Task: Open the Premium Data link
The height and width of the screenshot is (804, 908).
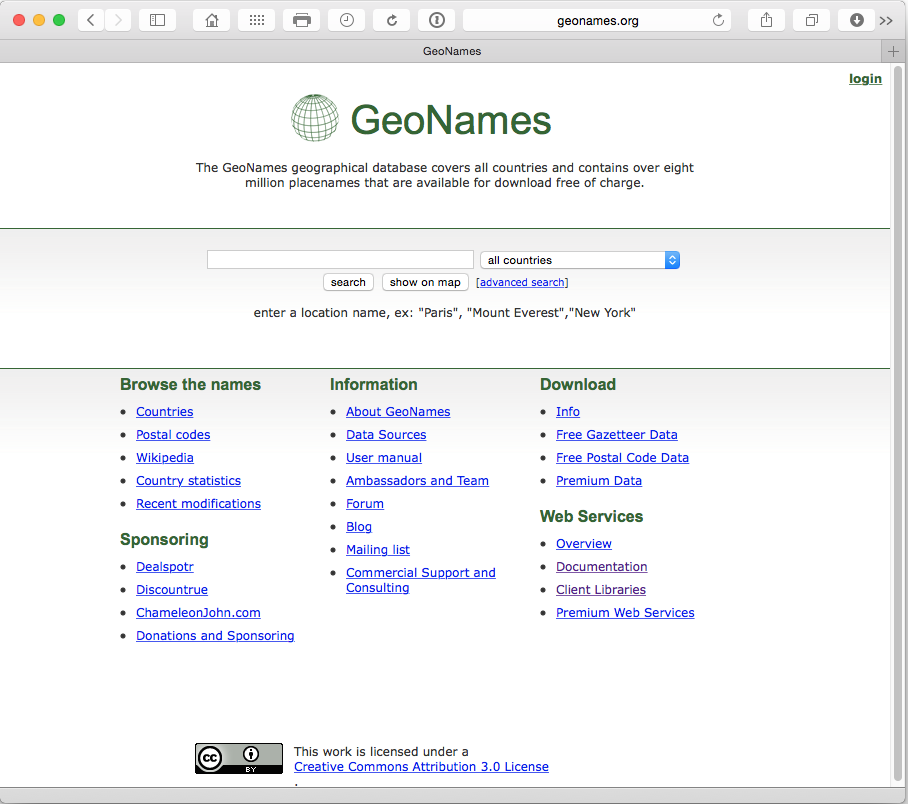Action: [599, 481]
